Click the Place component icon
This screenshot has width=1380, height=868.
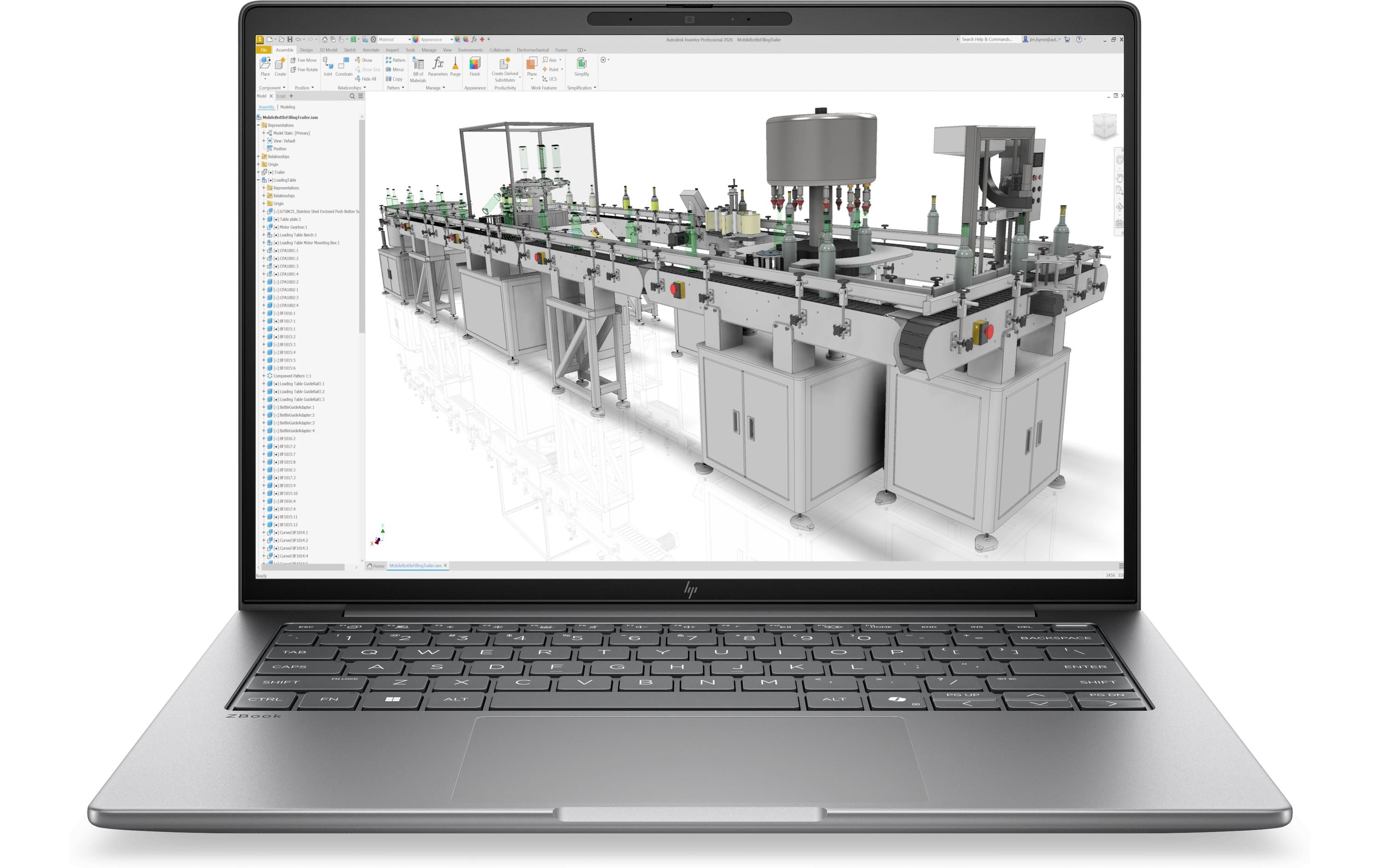[x=265, y=64]
